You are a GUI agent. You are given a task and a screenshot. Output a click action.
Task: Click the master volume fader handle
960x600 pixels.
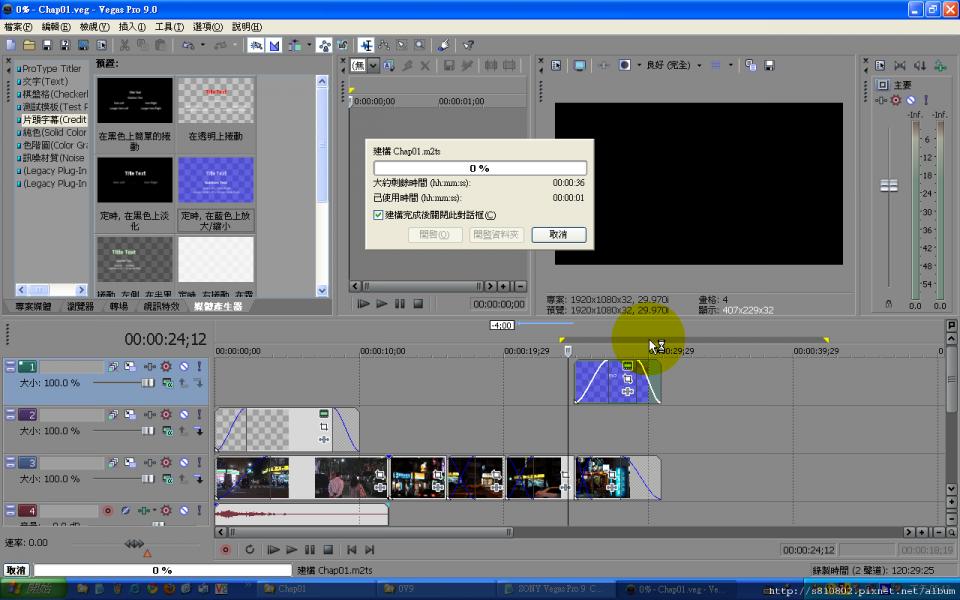(888, 186)
